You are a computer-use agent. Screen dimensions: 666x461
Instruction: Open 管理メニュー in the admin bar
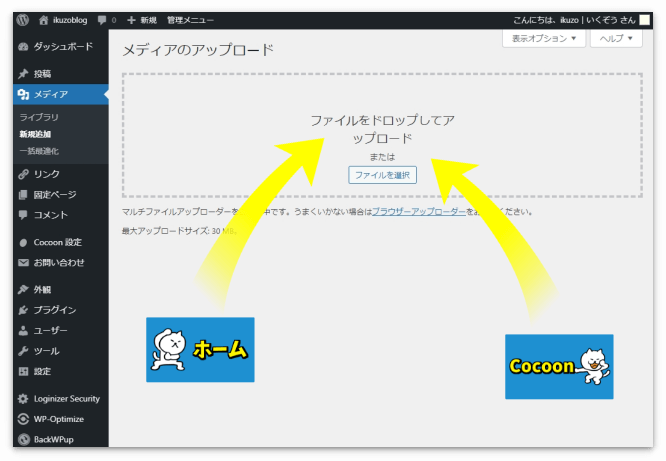coord(190,20)
